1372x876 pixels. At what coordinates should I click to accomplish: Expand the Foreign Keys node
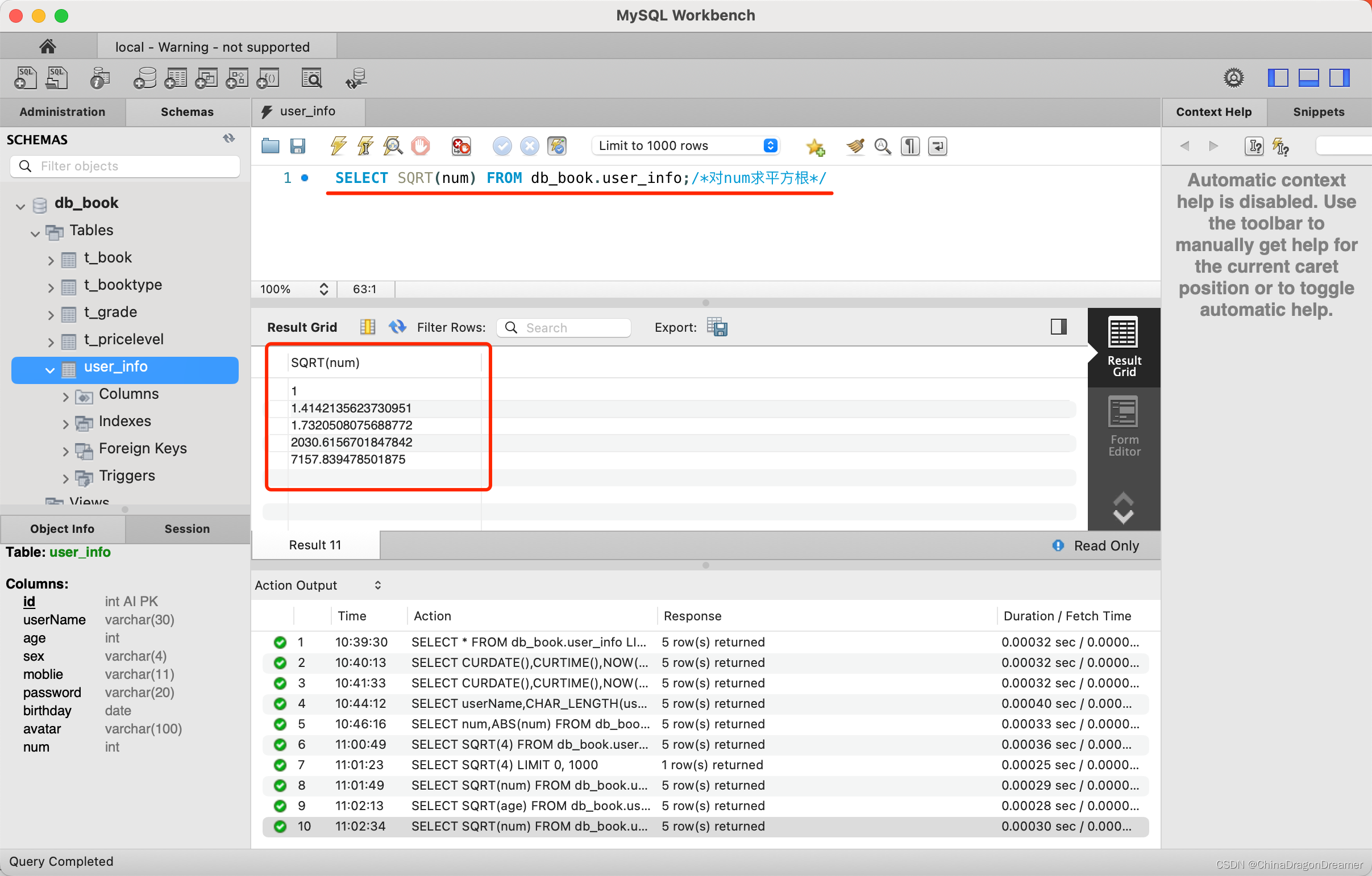pyautogui.click(x=65, y=451)
